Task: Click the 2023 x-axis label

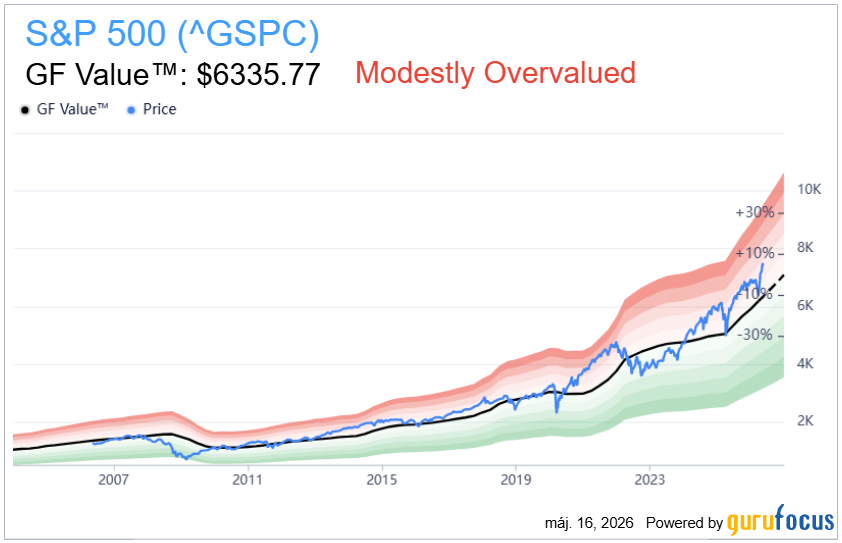Action: (650, 479)
